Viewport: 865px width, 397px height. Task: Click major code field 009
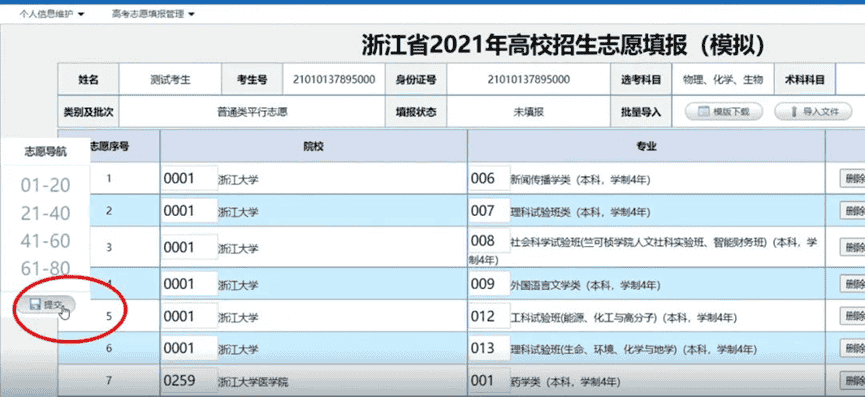click(x=489, y=283)
